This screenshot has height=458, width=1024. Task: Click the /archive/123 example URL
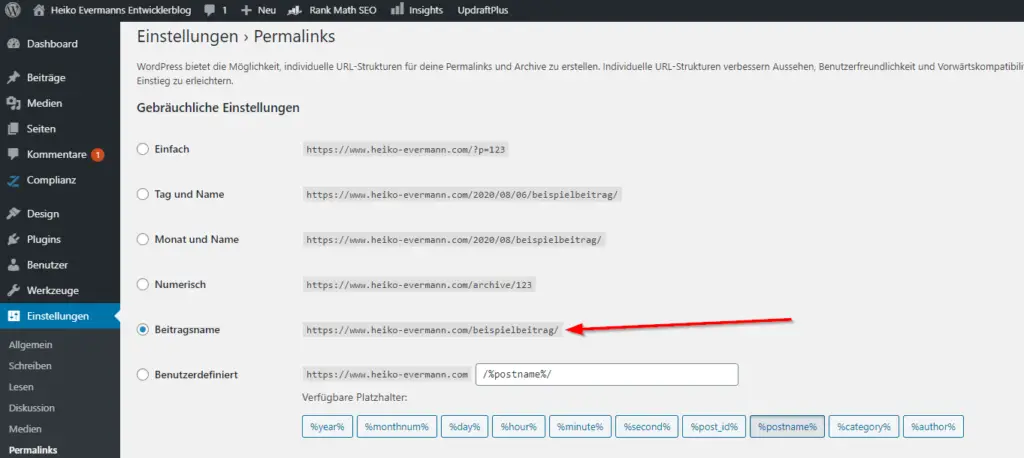point(420,285)
